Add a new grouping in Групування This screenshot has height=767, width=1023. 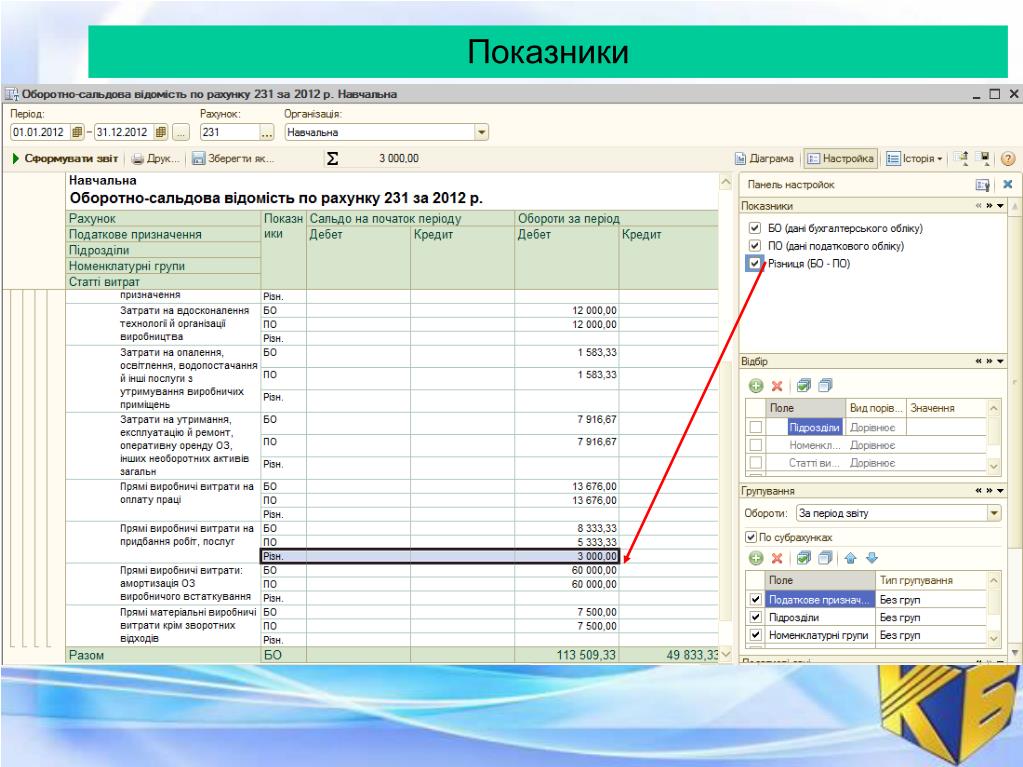click(756, 558)
